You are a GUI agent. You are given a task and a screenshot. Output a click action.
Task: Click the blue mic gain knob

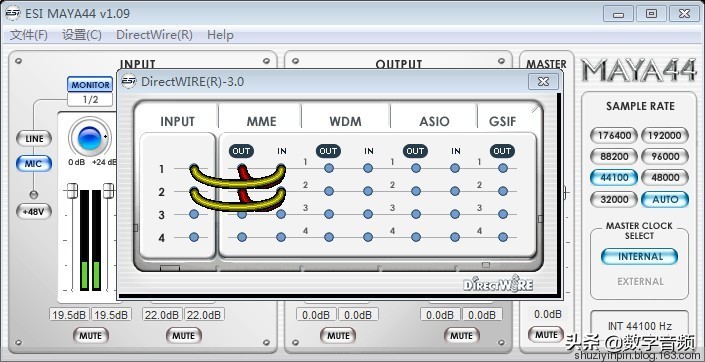point(89,139)
